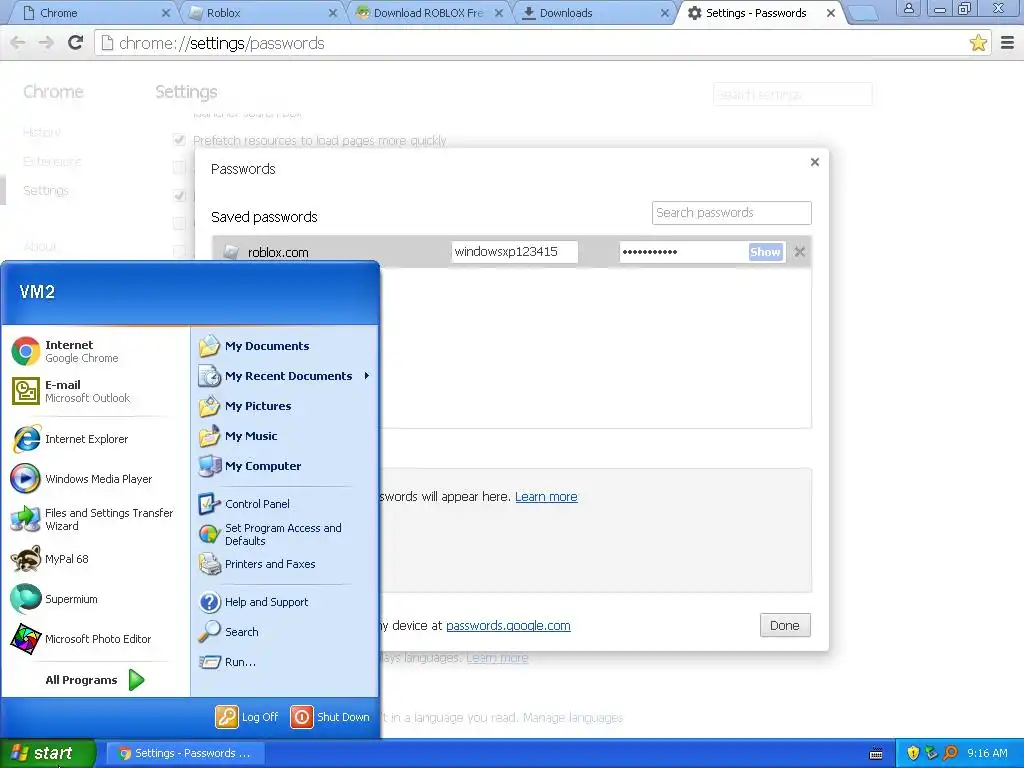Open Google Chrome from Start menu

tap(65, 351)
